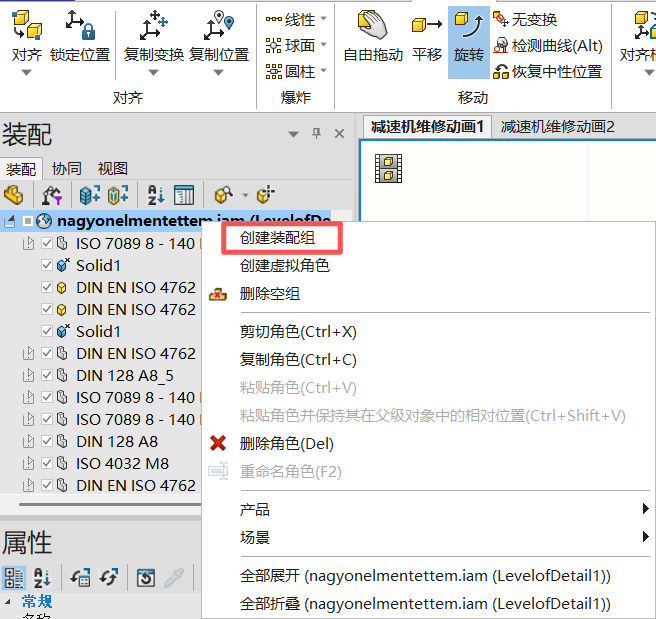This screenshot has height=619, width=656.
Task: Choose the 圆柱 cylindrical explode option
Action: click(x=290, y=72)
